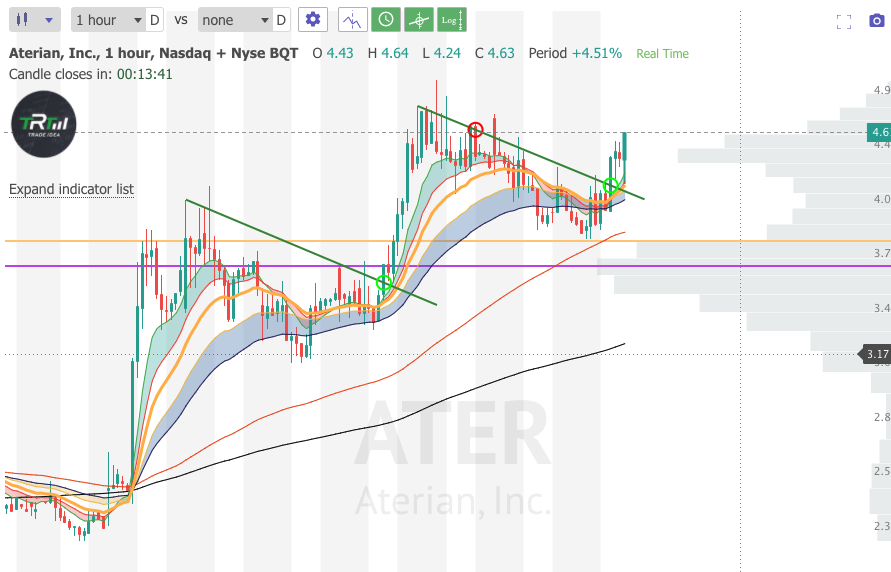The width and height of the screenshot is (891, 572).
Task: Click the "Candle closes in: 00:13:41" countdown
Action: 91,74
